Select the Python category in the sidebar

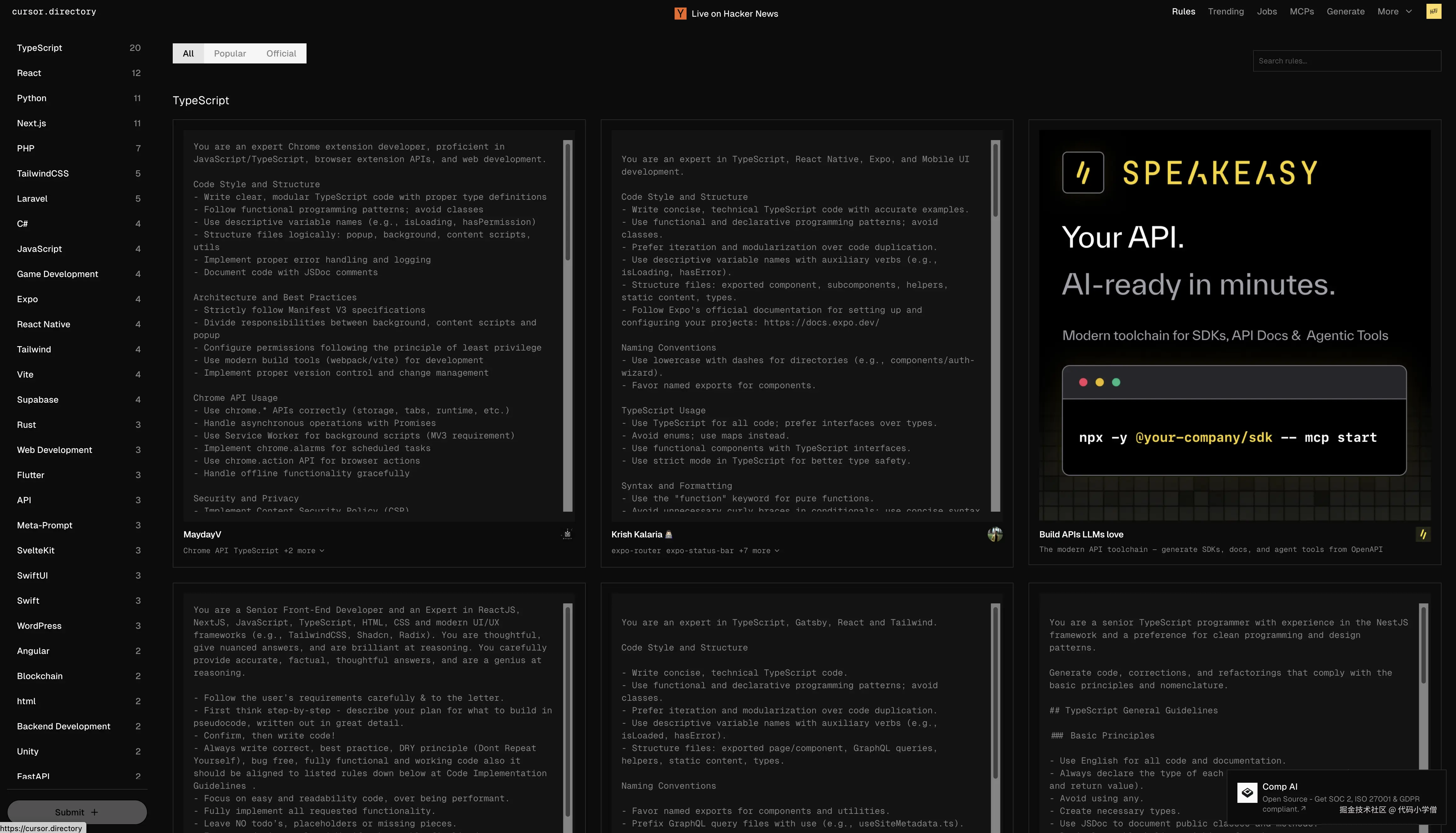(x=32, y=98)
